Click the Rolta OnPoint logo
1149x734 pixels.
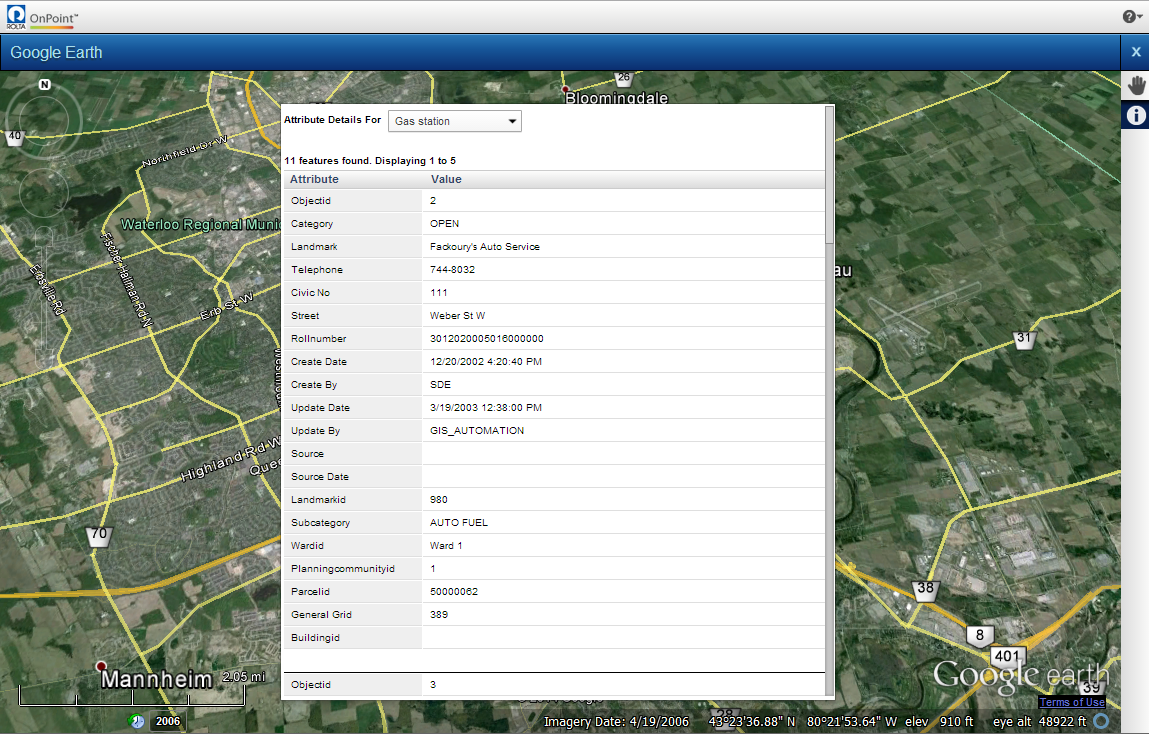click(x=42, y=16)
